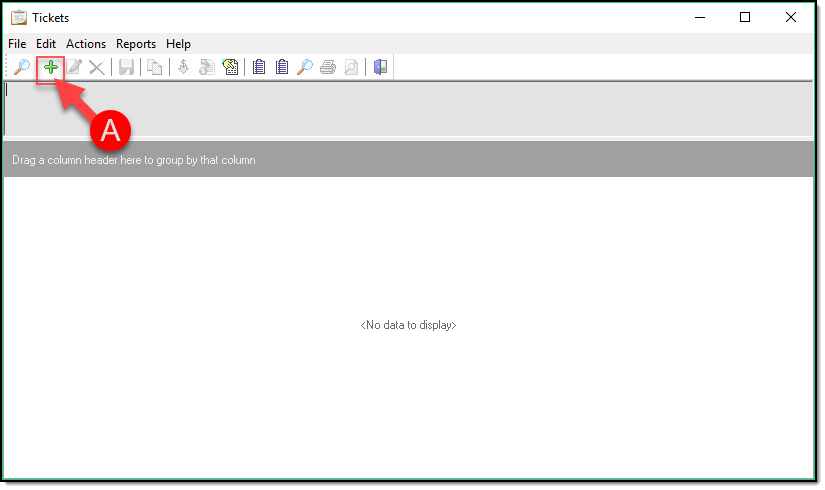Click the grayed downward arrow toolbar icon
Viewport: 825px width, 490px height.
coord(183,67)
